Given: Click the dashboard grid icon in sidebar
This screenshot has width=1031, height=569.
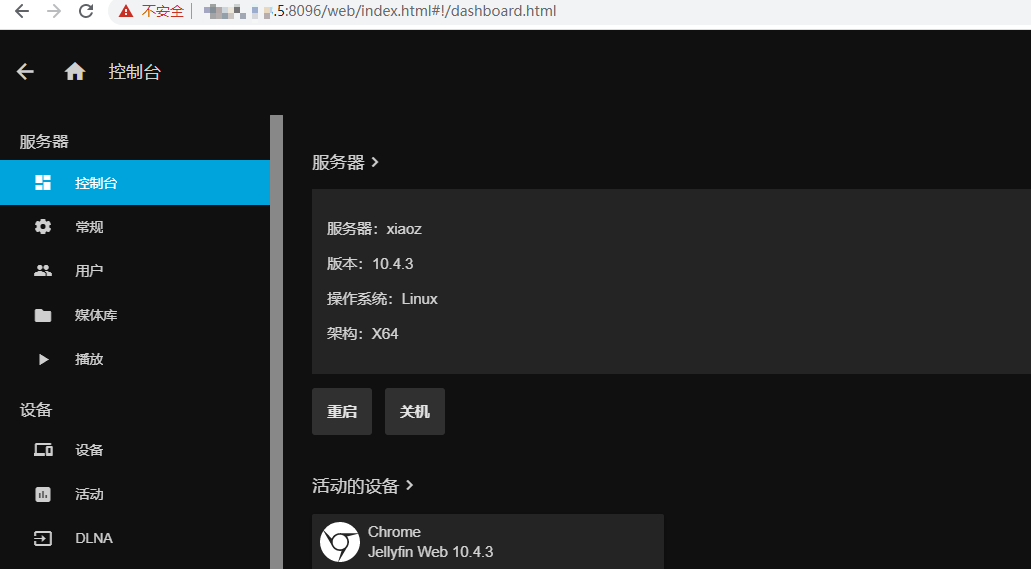Looking at the screenshot, I should 43,183.
